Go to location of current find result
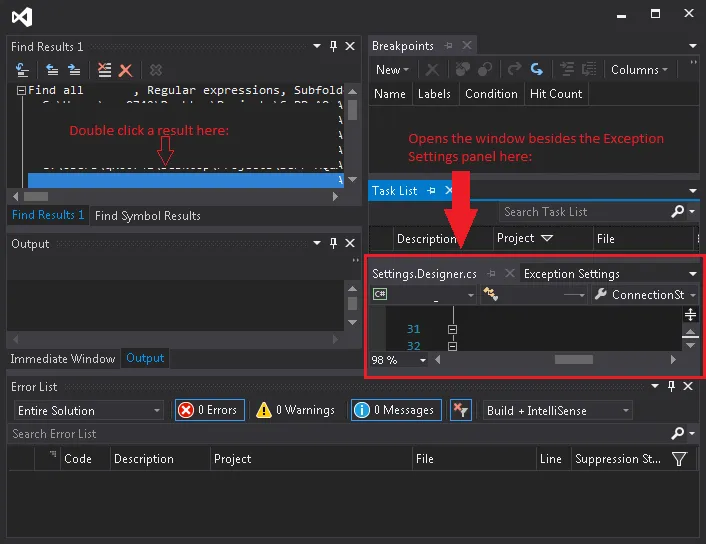Image resolution: width=706 pixels, height=544 pixels. click(x=22, y=70)
